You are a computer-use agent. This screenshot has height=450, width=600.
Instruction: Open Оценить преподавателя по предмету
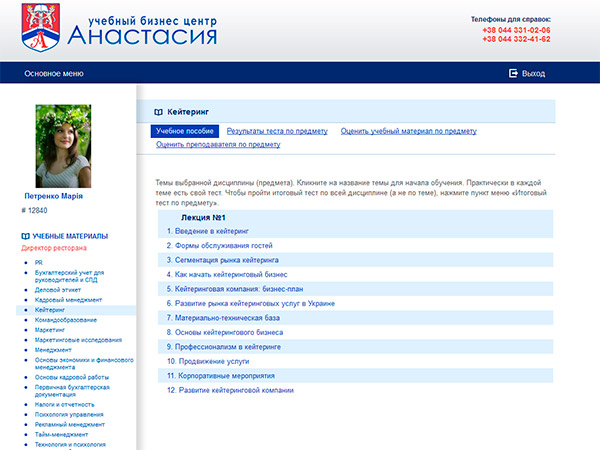click(x=218, y=144)
